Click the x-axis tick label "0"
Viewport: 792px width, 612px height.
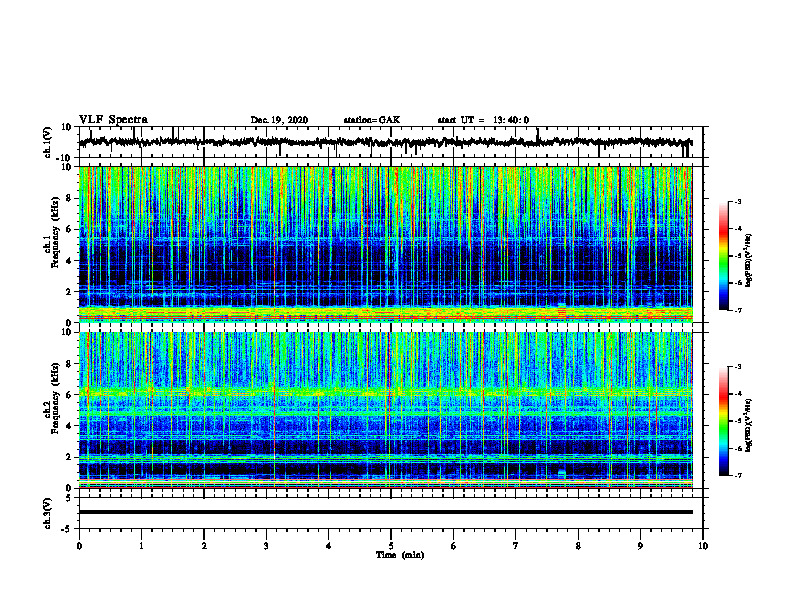click(x=79, y=546)
